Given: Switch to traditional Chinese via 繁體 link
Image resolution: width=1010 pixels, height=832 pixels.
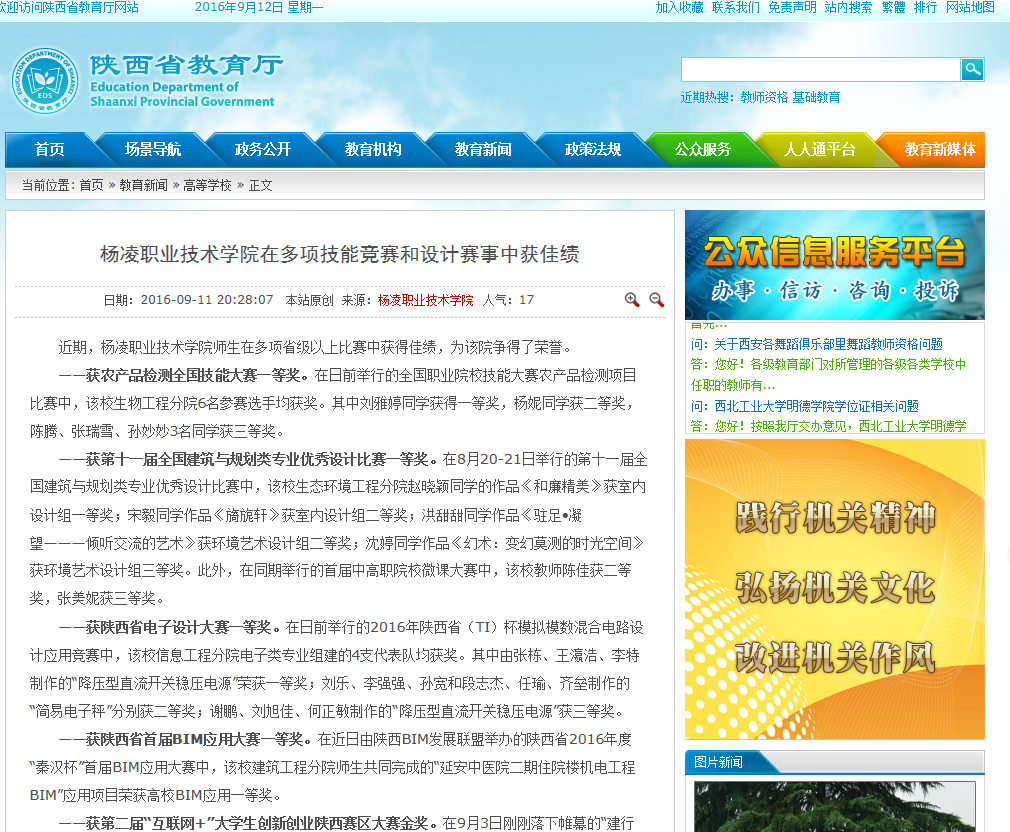Looking at the screenshot, I should coord(893,7).
